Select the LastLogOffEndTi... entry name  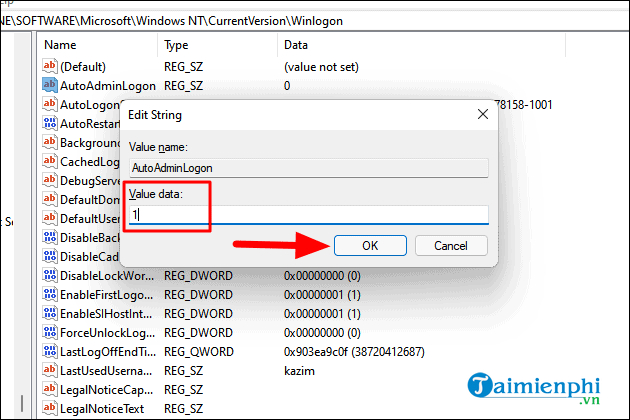(x=108, y=352)
